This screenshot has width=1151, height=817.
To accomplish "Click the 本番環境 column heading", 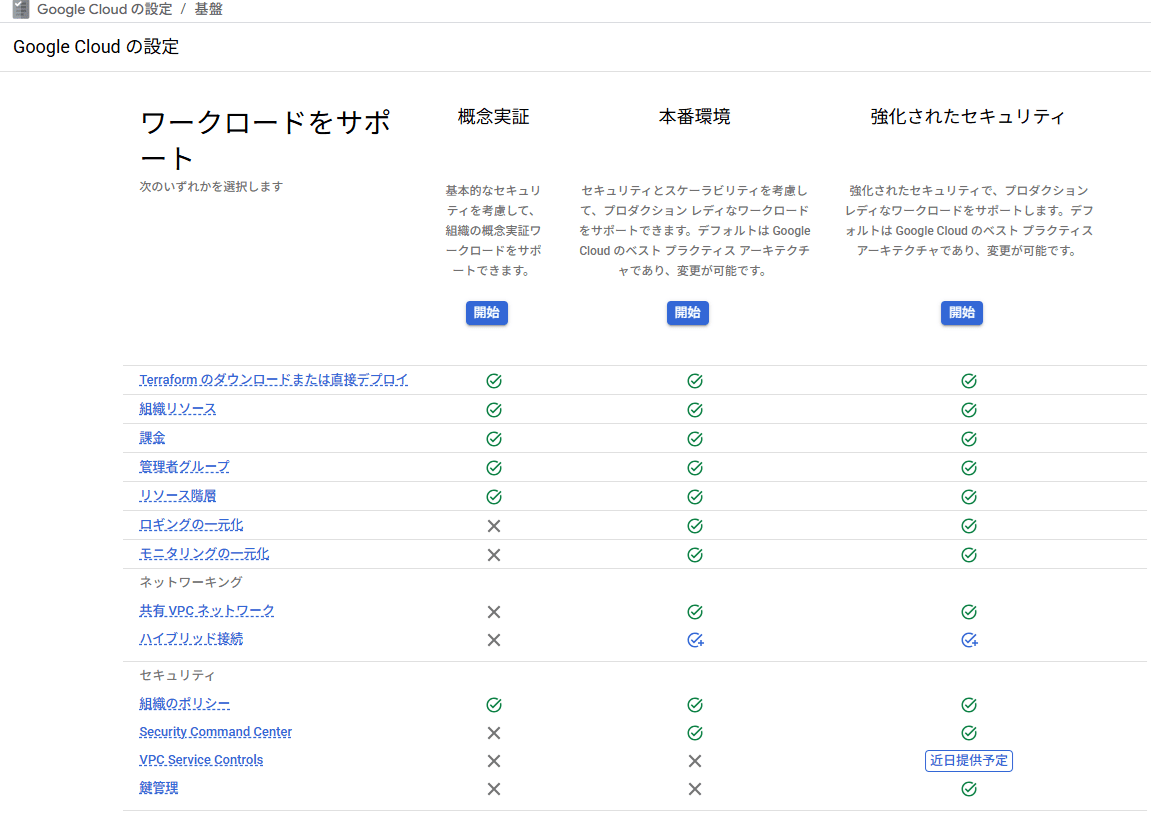I will tap(694, 117).
